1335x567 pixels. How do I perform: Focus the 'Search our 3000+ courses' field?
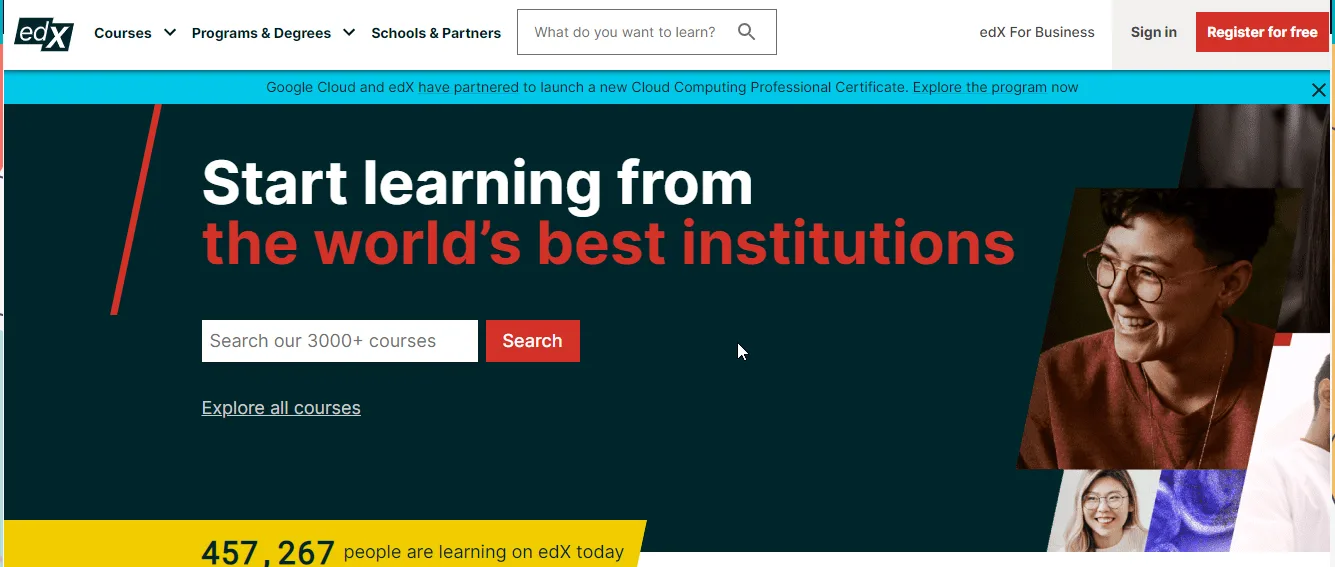click(340, 341)
